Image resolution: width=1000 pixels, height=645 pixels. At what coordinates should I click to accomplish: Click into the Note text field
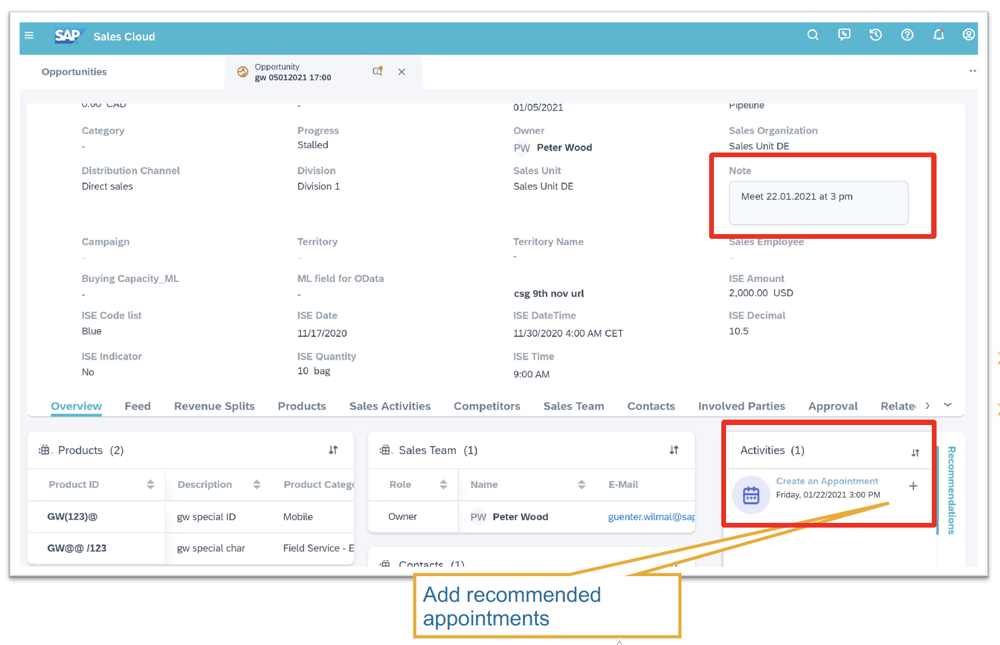click(x=818, y=203)
